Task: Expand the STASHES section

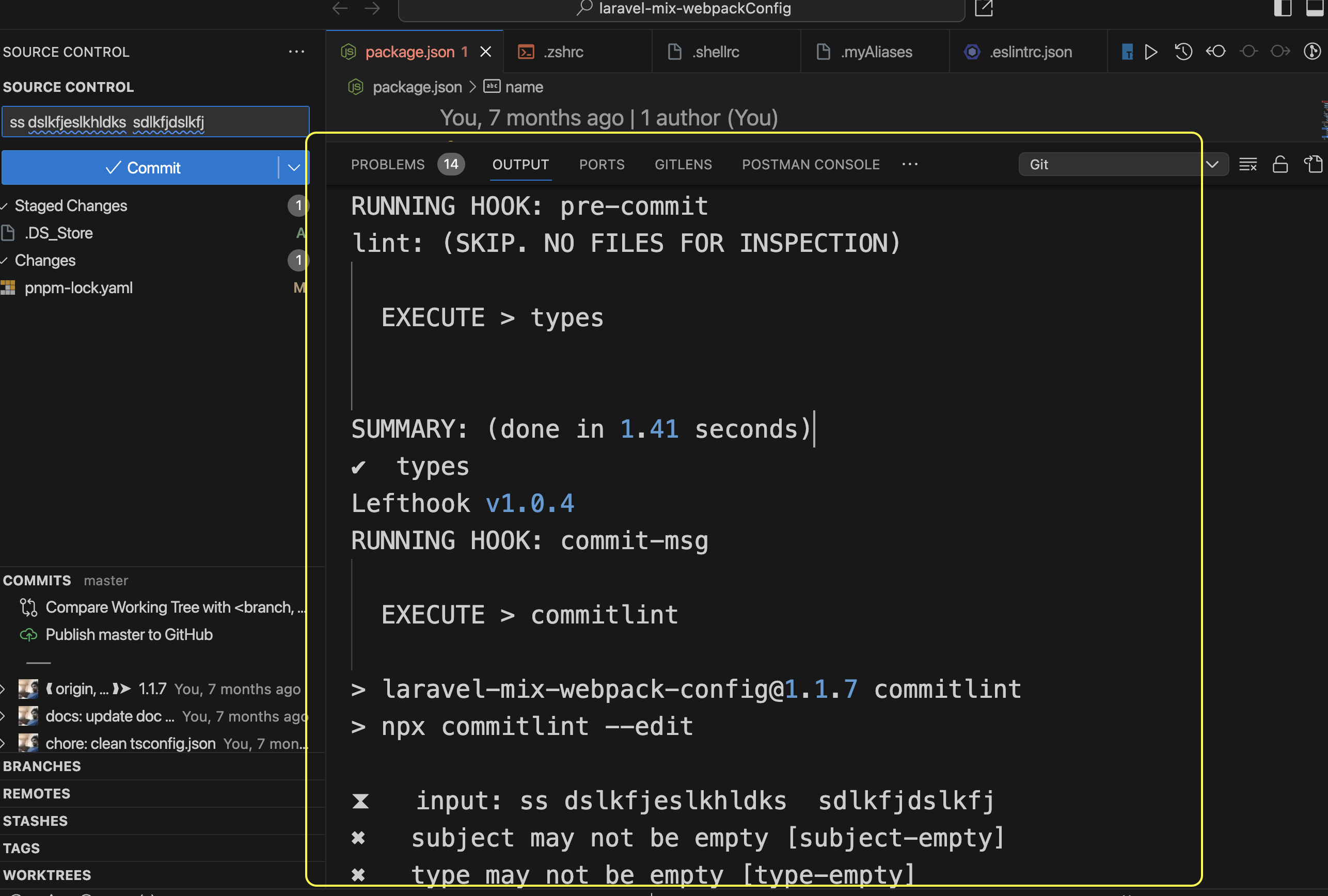Action: coord(36,821)
